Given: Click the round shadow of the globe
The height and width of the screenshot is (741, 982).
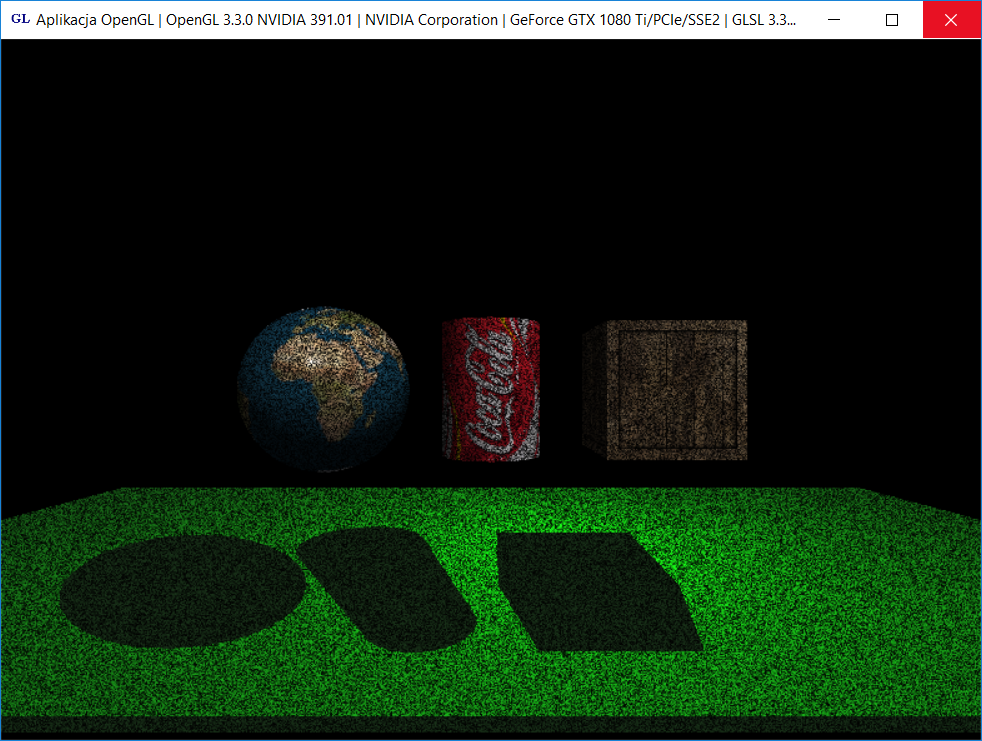Looking at the screenshot, I should click(180, 590).
